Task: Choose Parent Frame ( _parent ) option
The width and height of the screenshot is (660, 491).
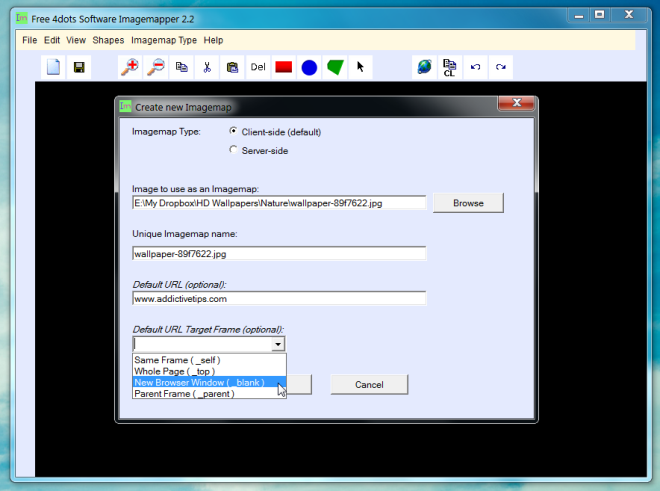Action: pyautogui.click(x=209, y=394)
